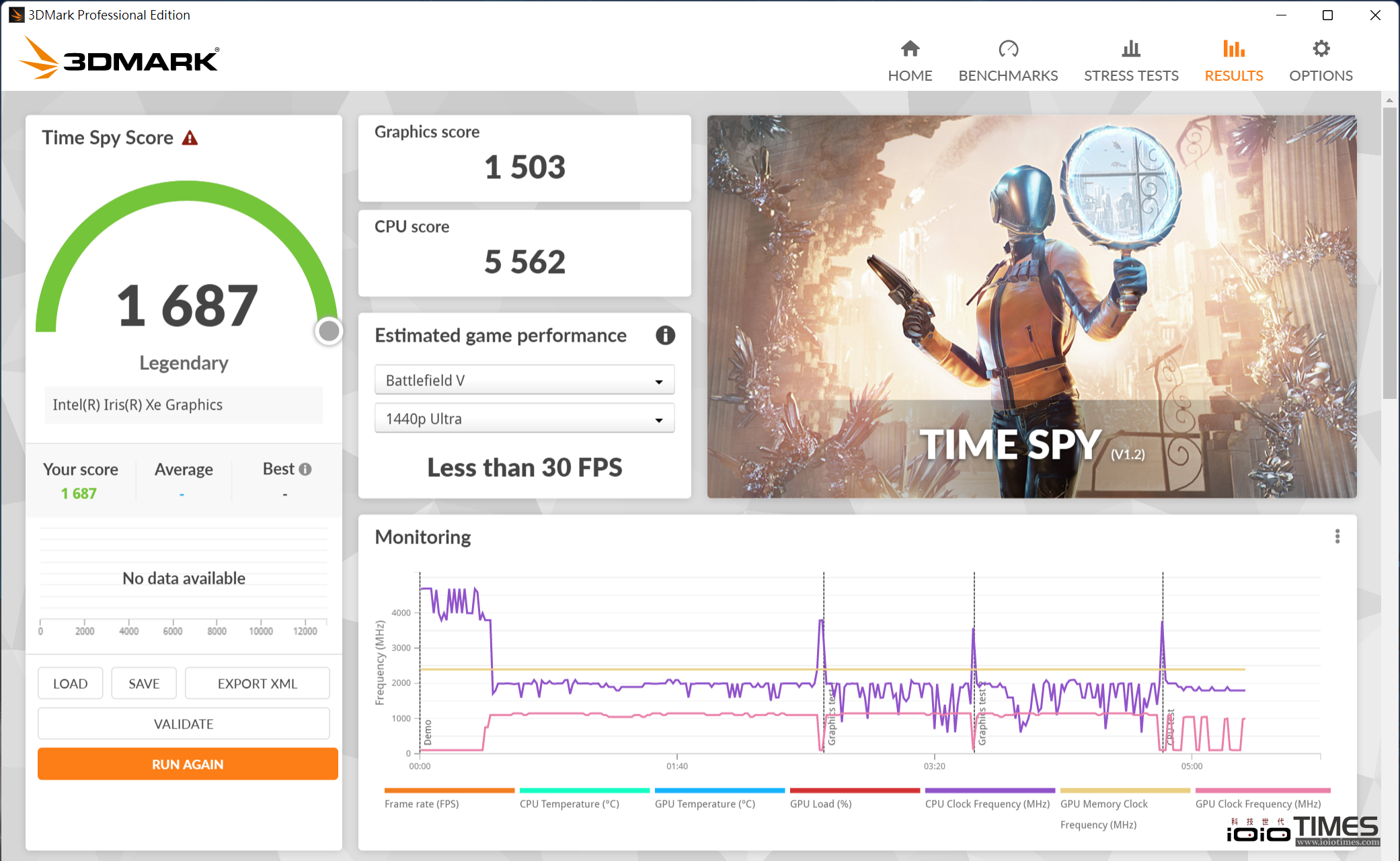Open the BENCHMARKS tab
This screenshot has width=1400, height=861.
[1008, 61]
